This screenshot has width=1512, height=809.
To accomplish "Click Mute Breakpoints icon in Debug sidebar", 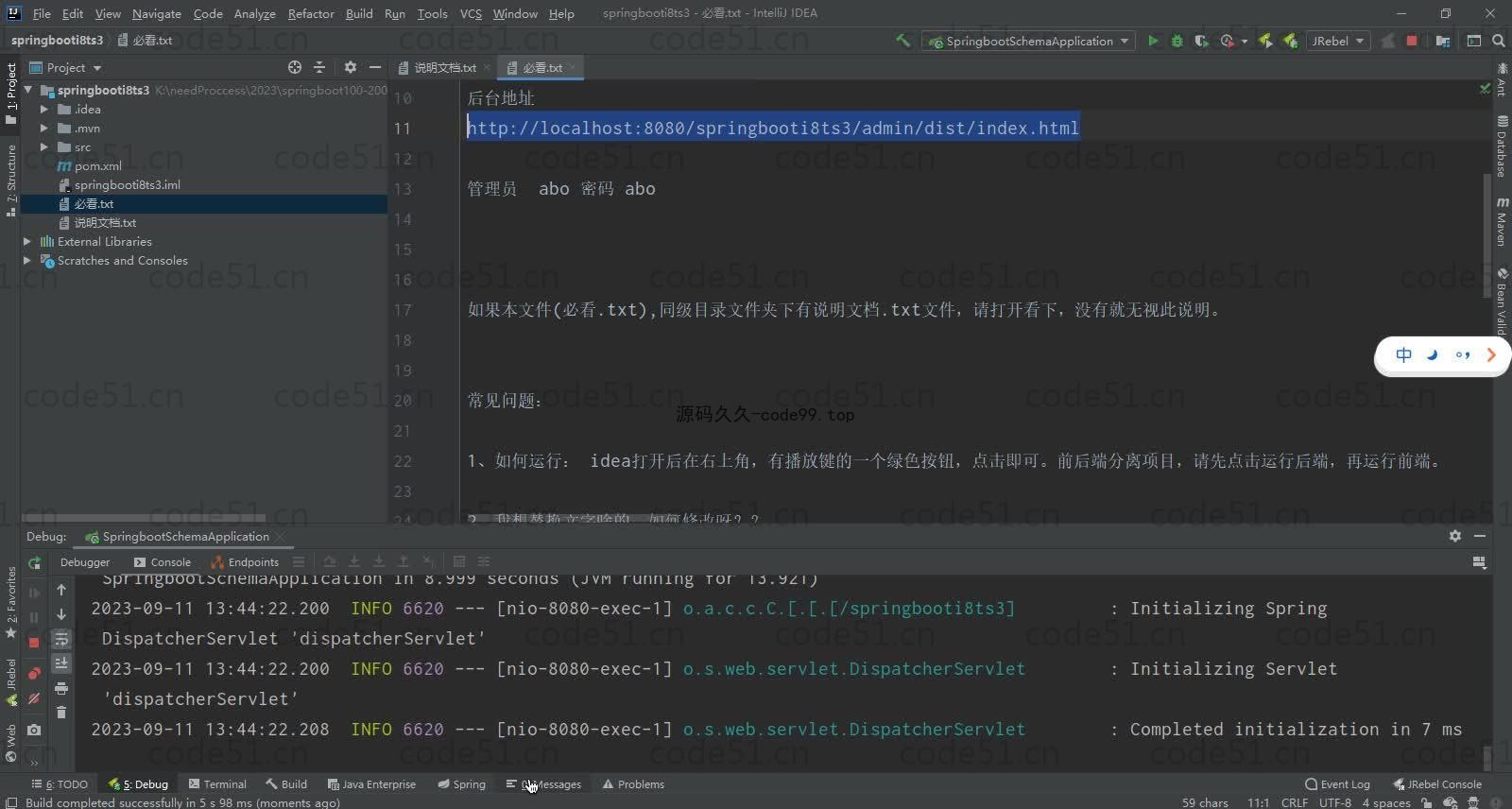I will tap(34, 698).
